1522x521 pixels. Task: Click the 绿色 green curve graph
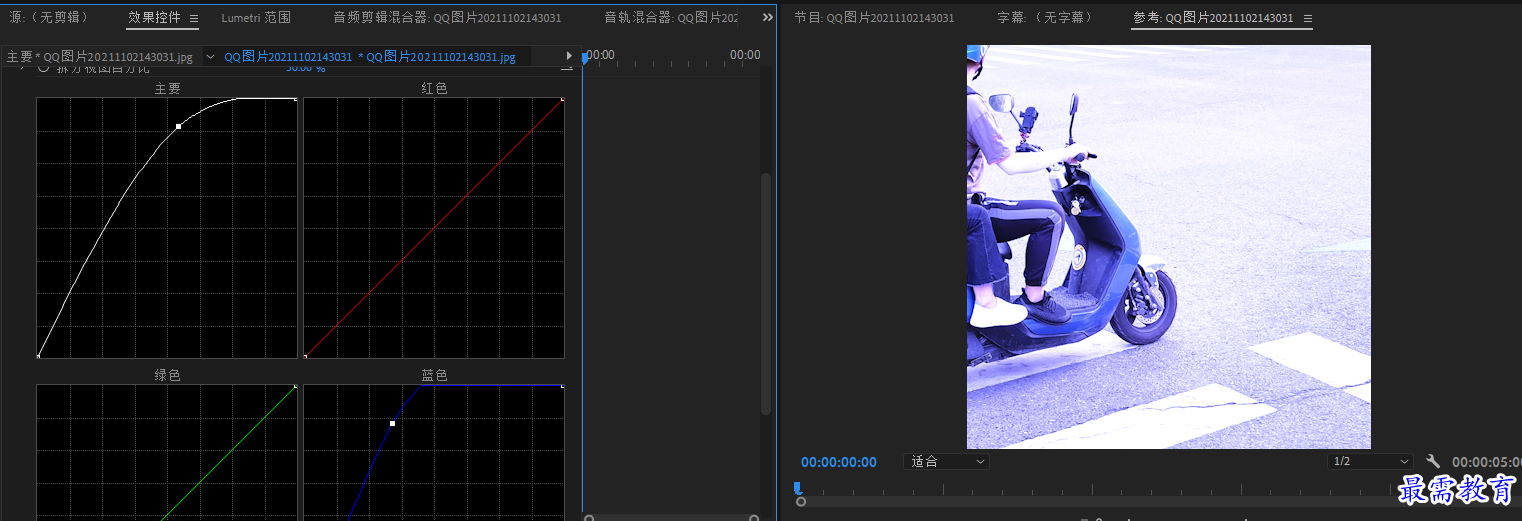tap(167, 452)
